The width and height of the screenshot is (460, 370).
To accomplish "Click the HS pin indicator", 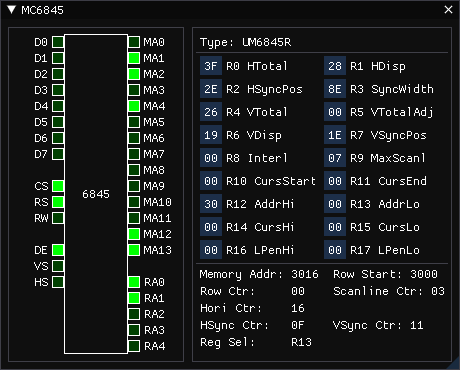I will 58,282.
